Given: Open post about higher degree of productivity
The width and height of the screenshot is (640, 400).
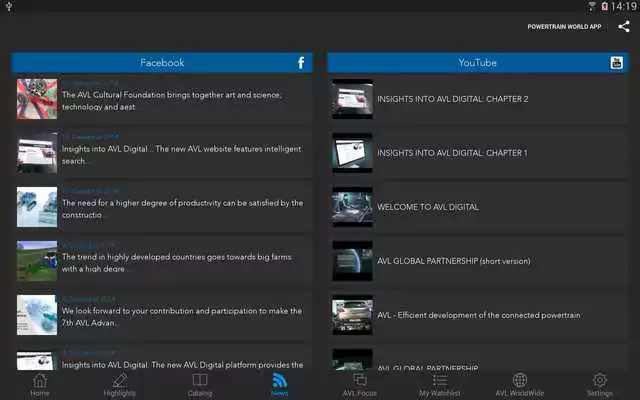Looking at the screenshot, I should (x=162, y=207).
